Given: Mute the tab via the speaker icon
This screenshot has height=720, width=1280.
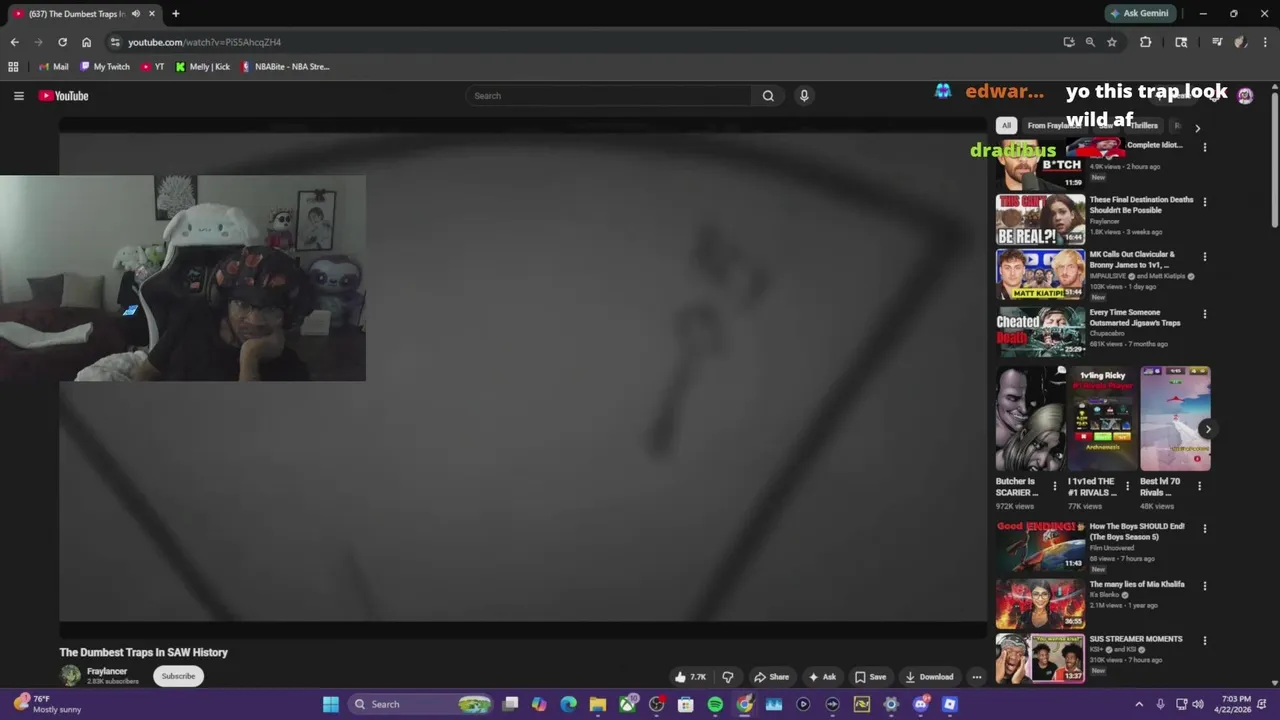Looking at the screenshot, I should tap(136, 14).
